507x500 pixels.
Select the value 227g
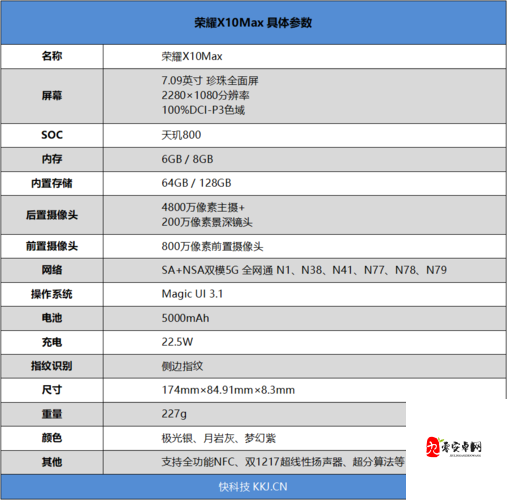pyautogui.click(x=174, y=414)
